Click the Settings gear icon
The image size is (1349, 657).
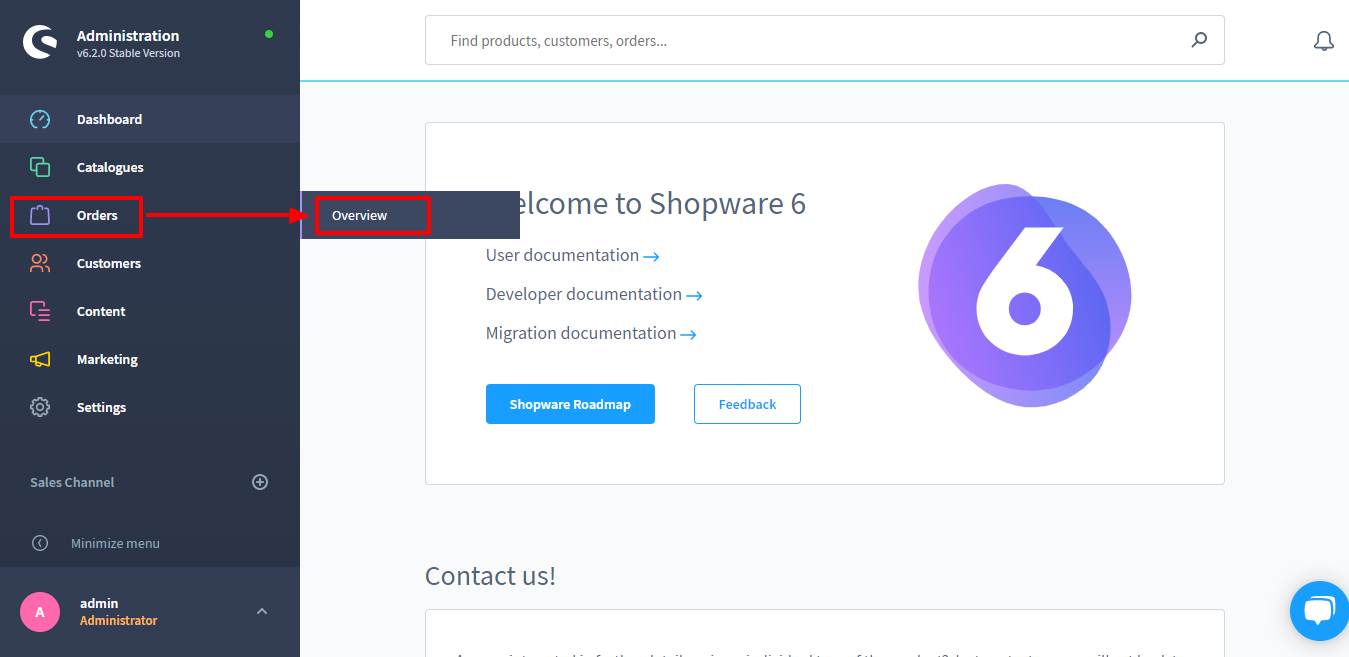(40, 407)
